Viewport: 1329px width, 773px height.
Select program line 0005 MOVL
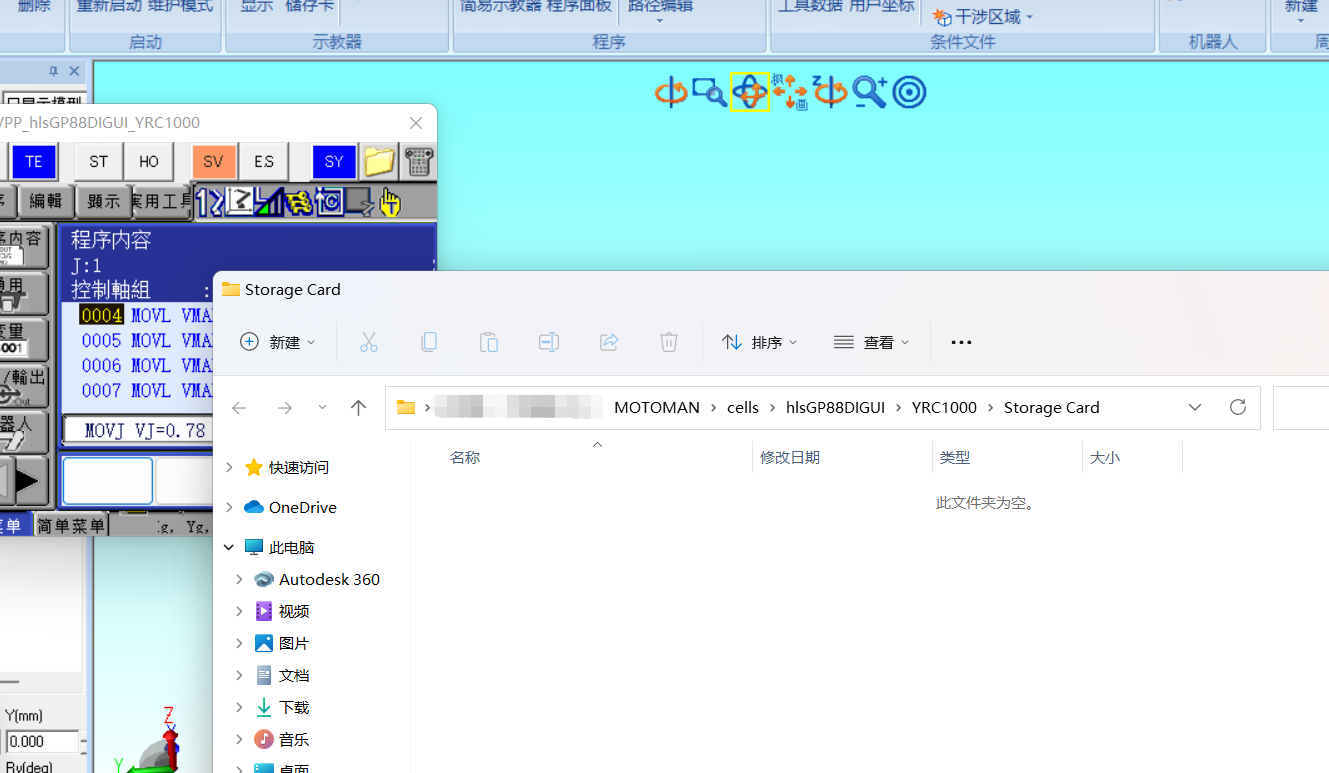[x=146, y=340]
